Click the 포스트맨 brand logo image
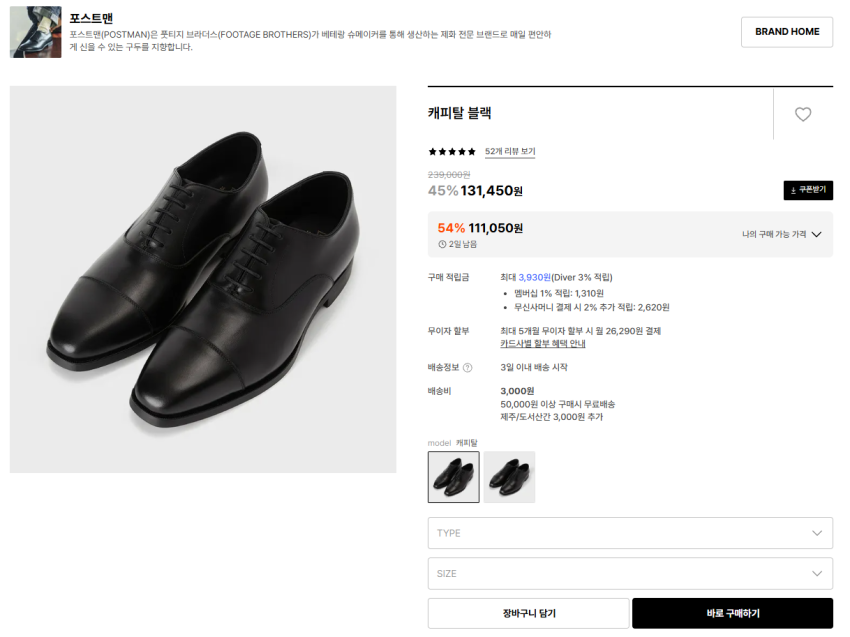Image resolution: width=850 pixels, height=637 pixels. [x=36, y=32]
